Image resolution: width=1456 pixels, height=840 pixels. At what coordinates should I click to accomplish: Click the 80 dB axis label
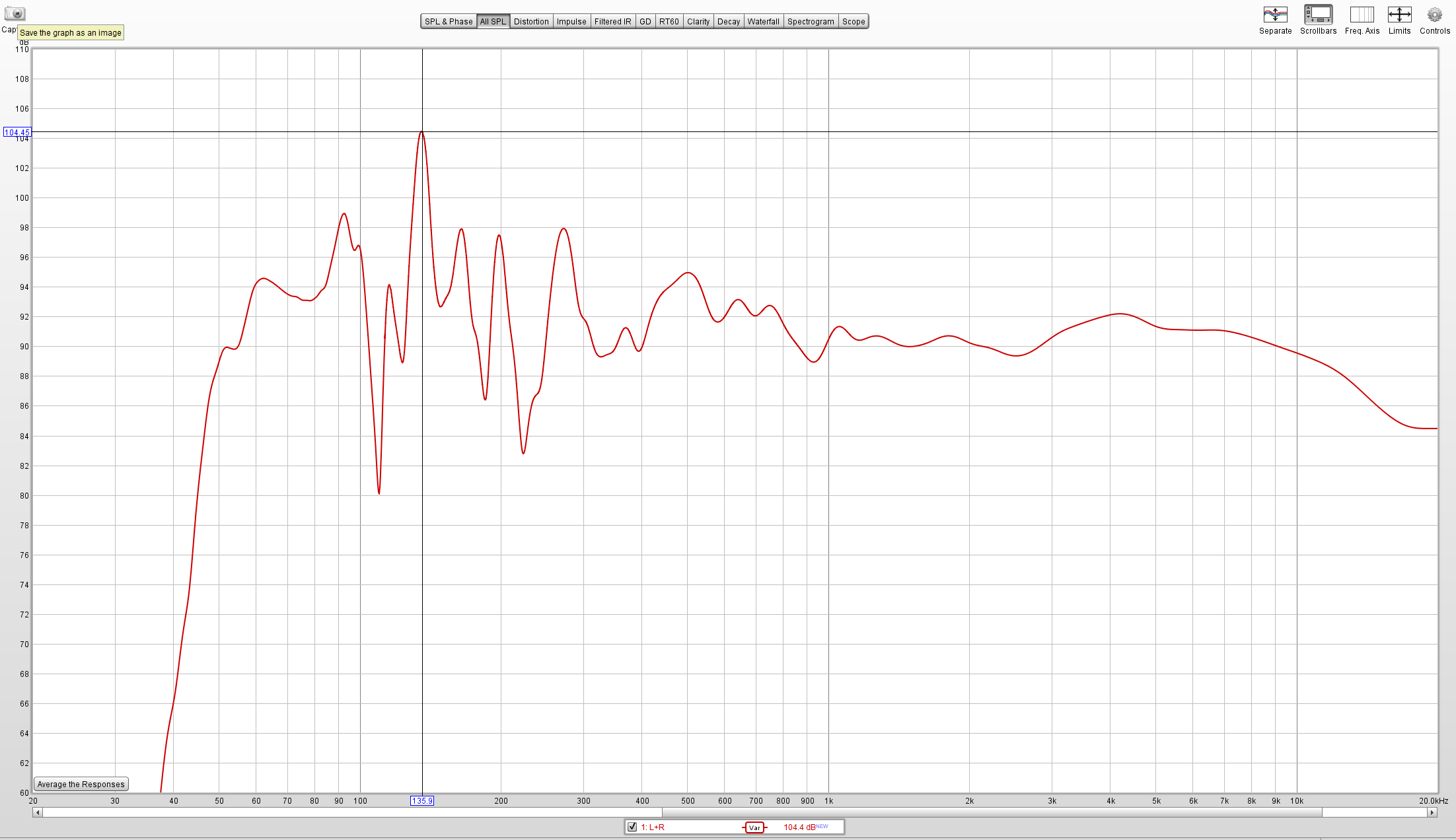point(24,495)
